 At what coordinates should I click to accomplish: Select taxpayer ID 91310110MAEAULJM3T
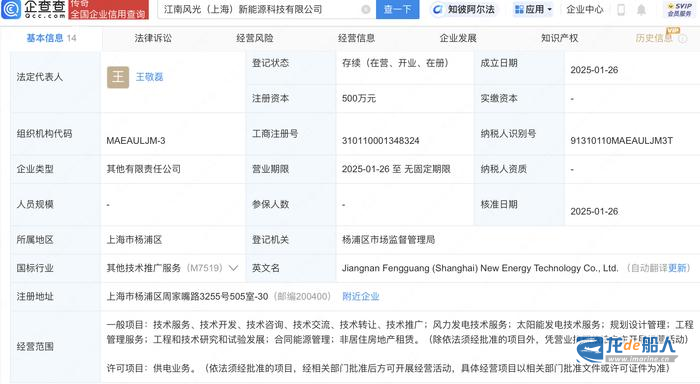621,141
